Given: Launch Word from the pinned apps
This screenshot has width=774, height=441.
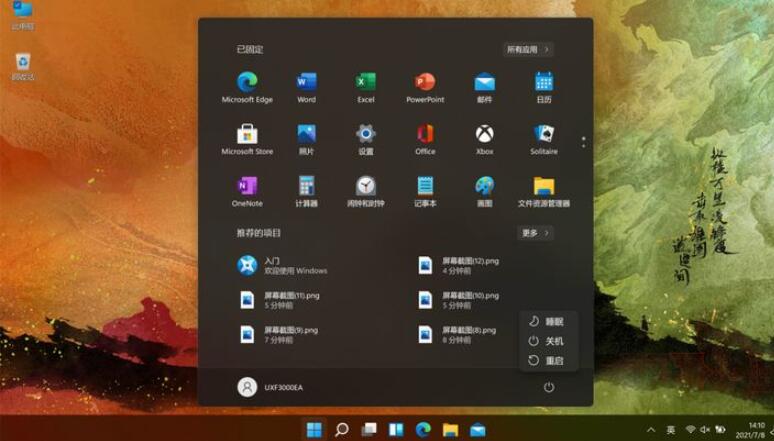Looking at the screenshot, I should (x=306, y=87).
